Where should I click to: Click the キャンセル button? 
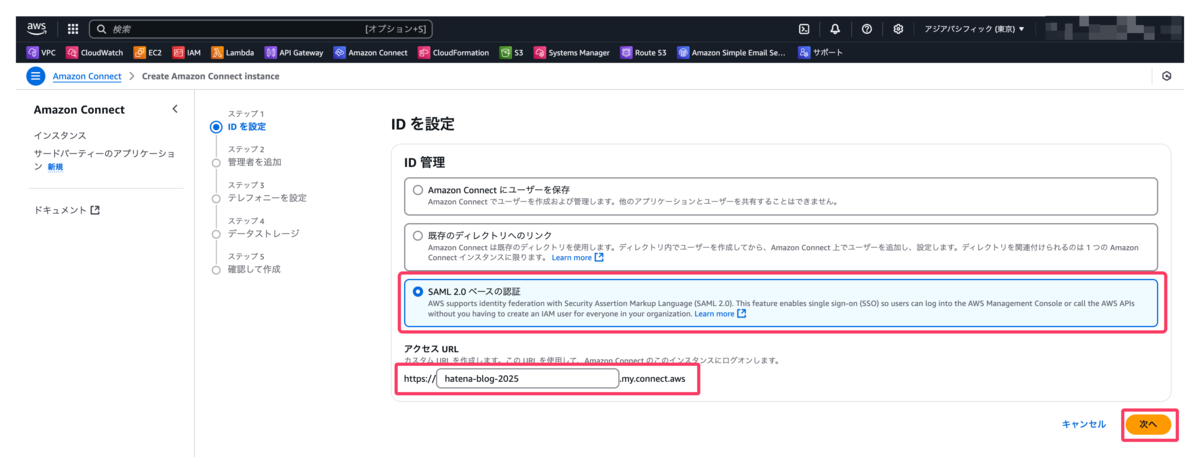(x=1084, y=424)
